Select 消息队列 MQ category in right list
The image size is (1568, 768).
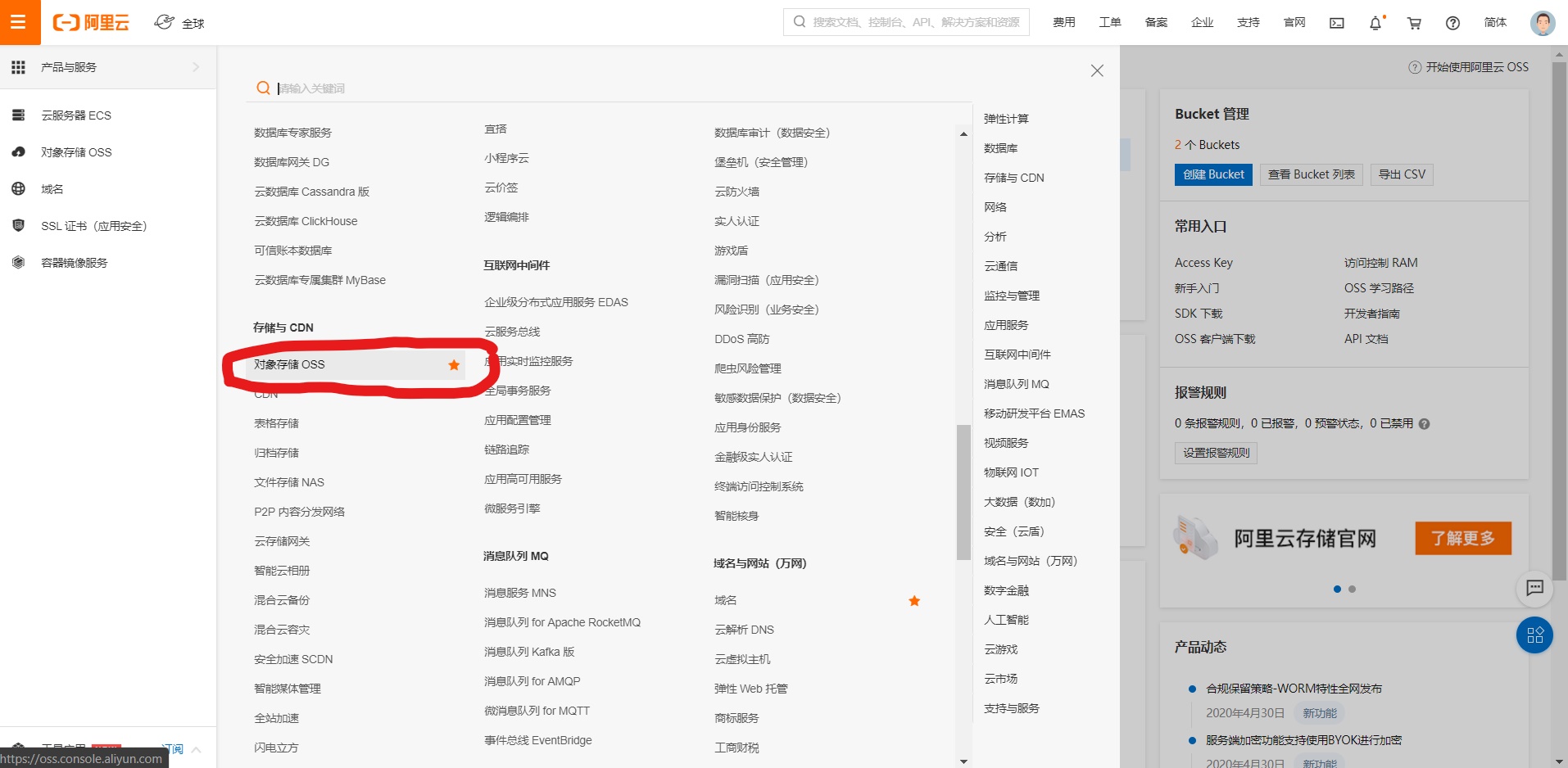[1017, 384]
